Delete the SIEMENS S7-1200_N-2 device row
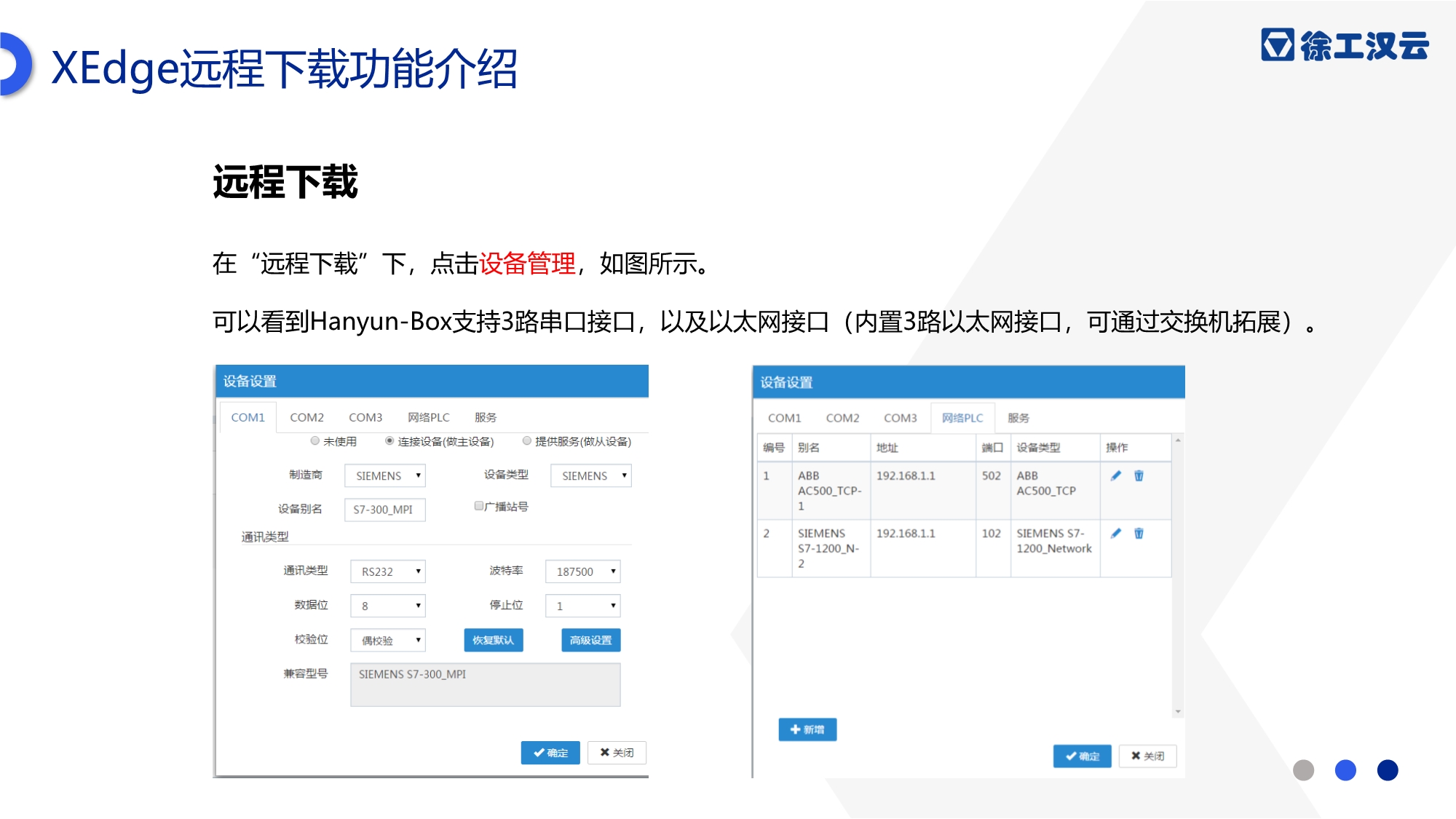 1139,533
